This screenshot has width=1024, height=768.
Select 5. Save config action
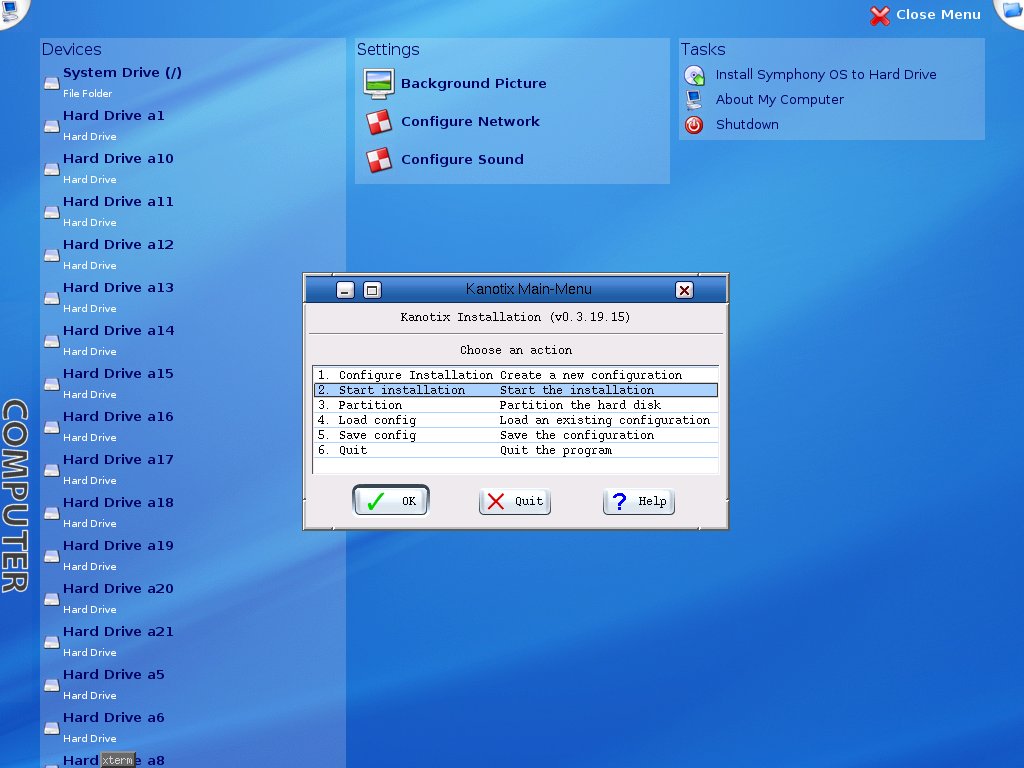pos(516,435)
